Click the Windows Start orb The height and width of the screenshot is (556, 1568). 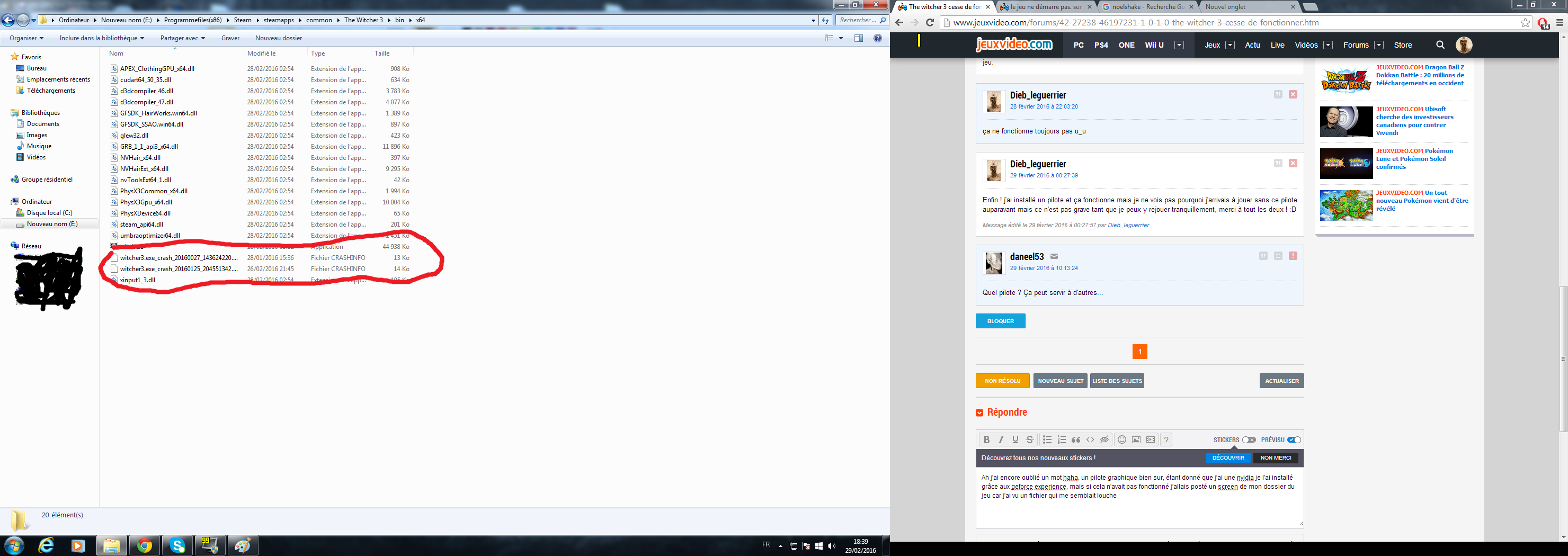(x=13, y=545)
